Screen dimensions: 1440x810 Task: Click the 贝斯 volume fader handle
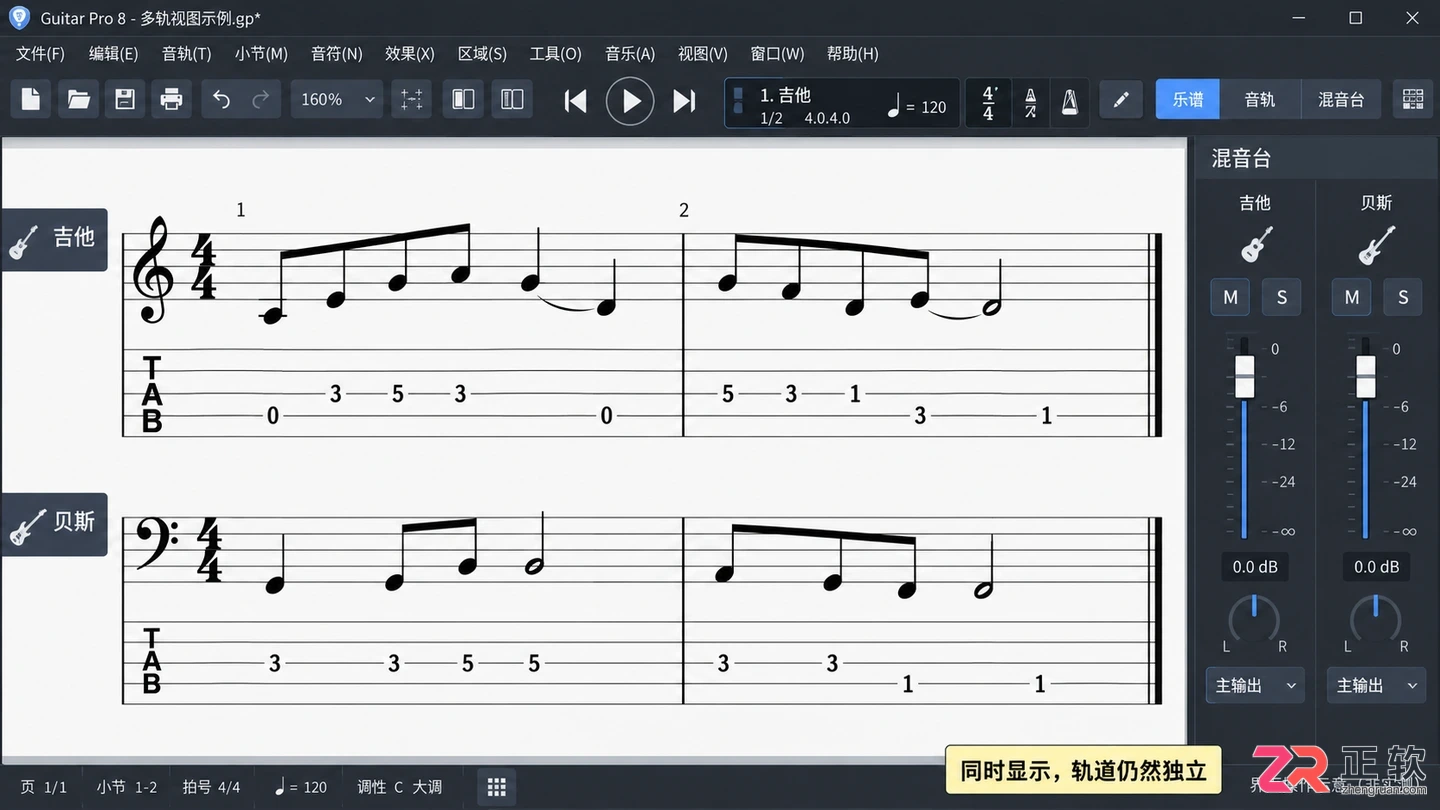tap(1366, 376)
